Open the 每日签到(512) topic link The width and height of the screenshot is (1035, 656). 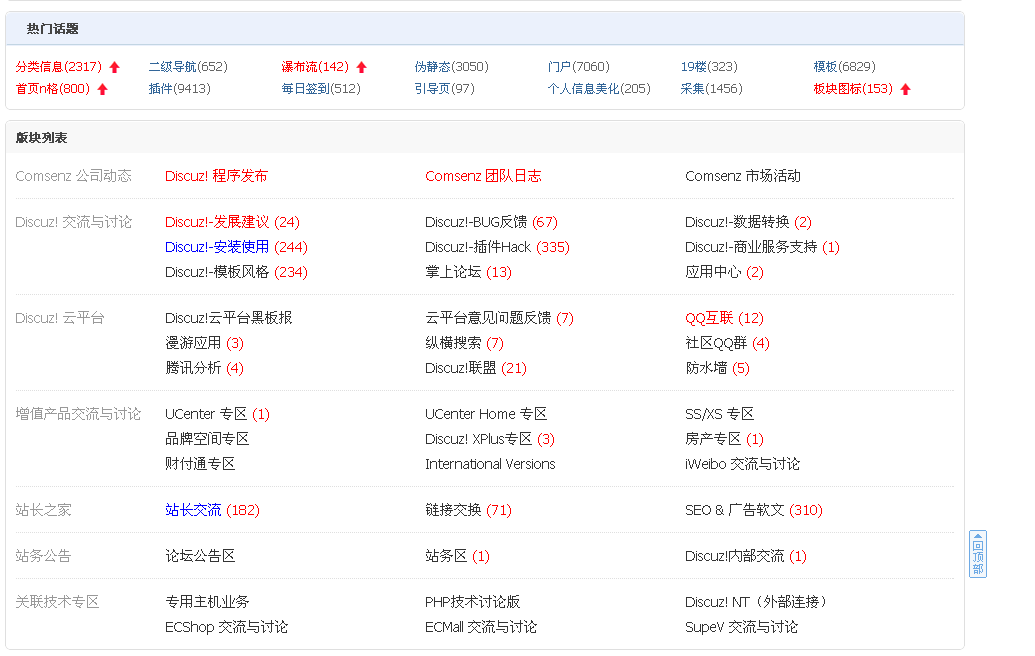[321, 88]
